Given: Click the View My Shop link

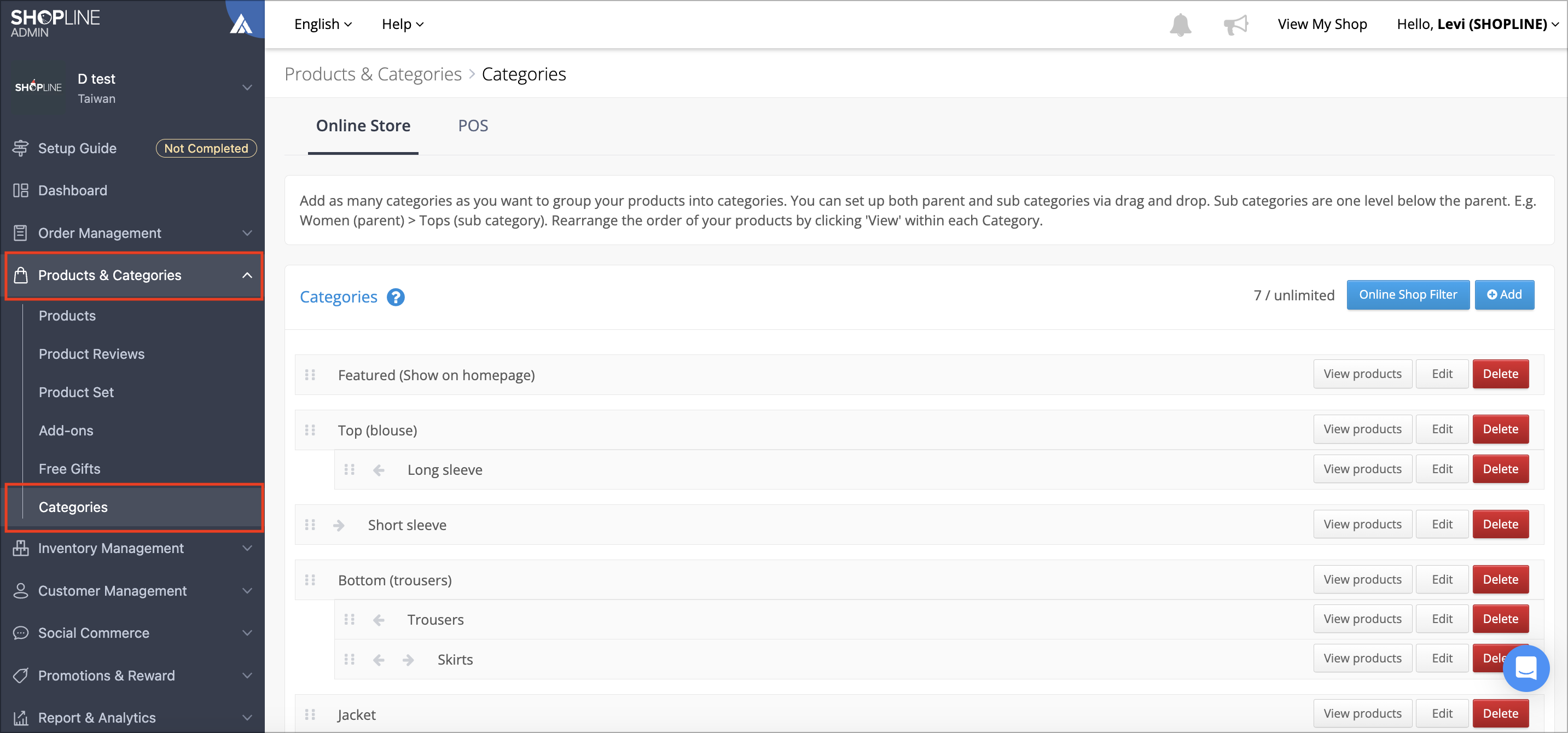Looking at the screenshot, I should click(1322, 25).
